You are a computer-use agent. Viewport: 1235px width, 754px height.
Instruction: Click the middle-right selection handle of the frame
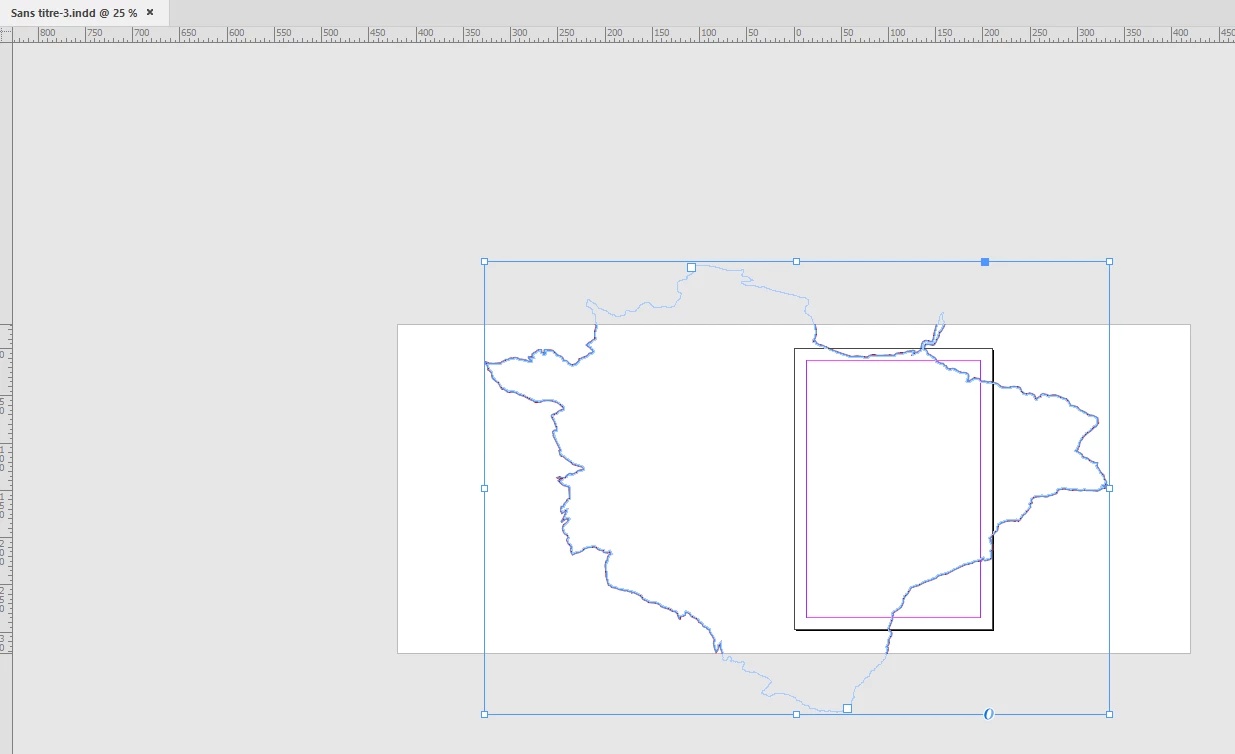(1109, 489)
